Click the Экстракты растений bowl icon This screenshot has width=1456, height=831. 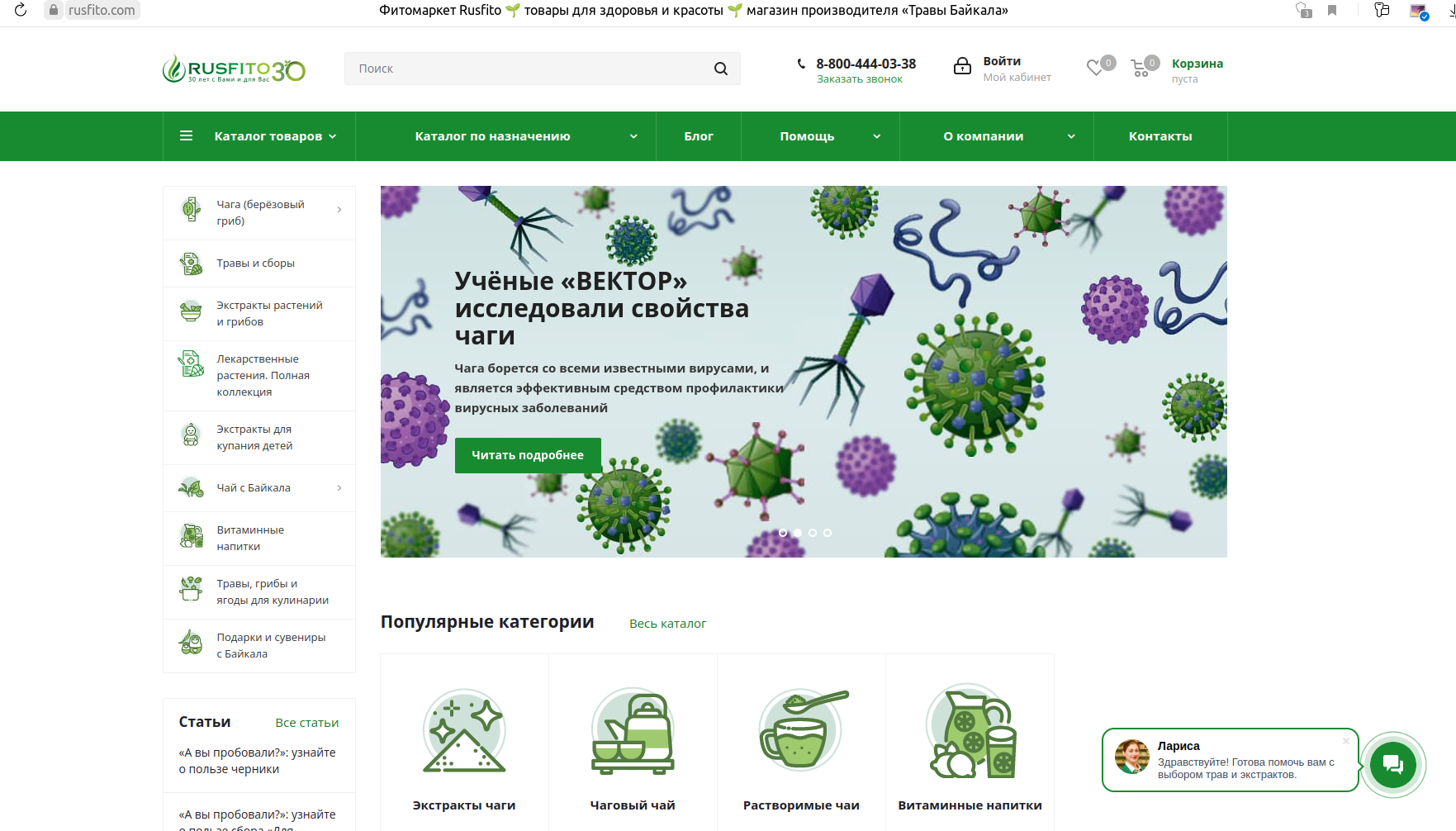191,311
